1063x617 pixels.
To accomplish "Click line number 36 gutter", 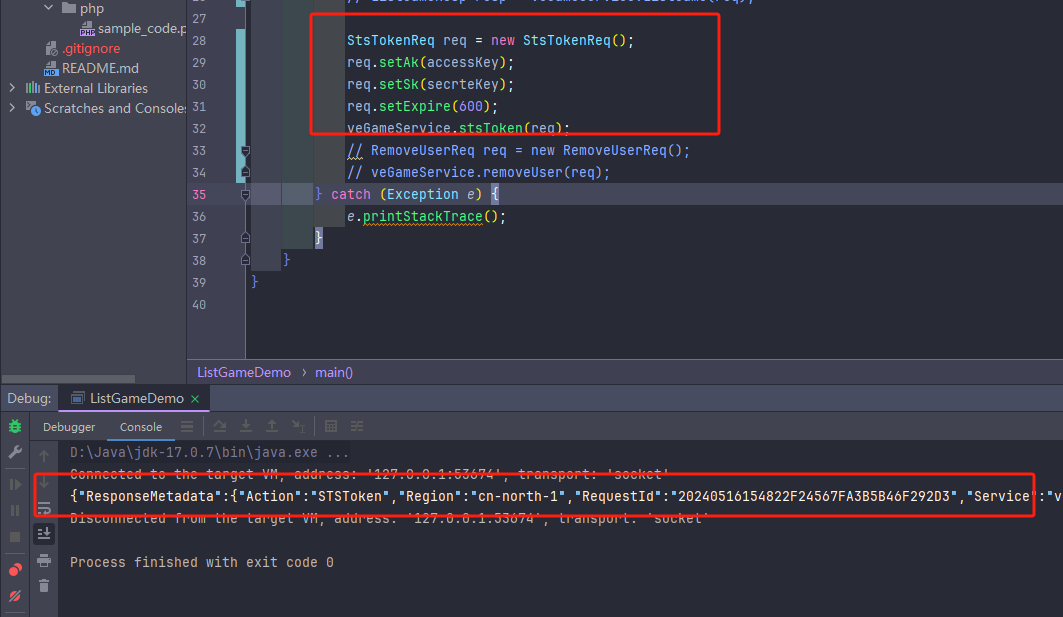I will click(x=199, y=217).
